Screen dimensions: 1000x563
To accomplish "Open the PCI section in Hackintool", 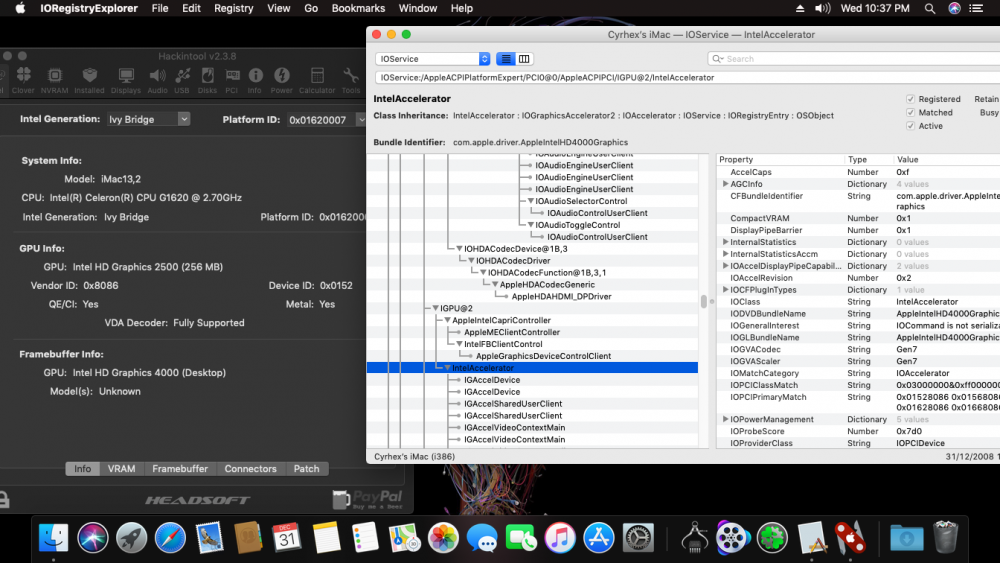I will [232, 80].
